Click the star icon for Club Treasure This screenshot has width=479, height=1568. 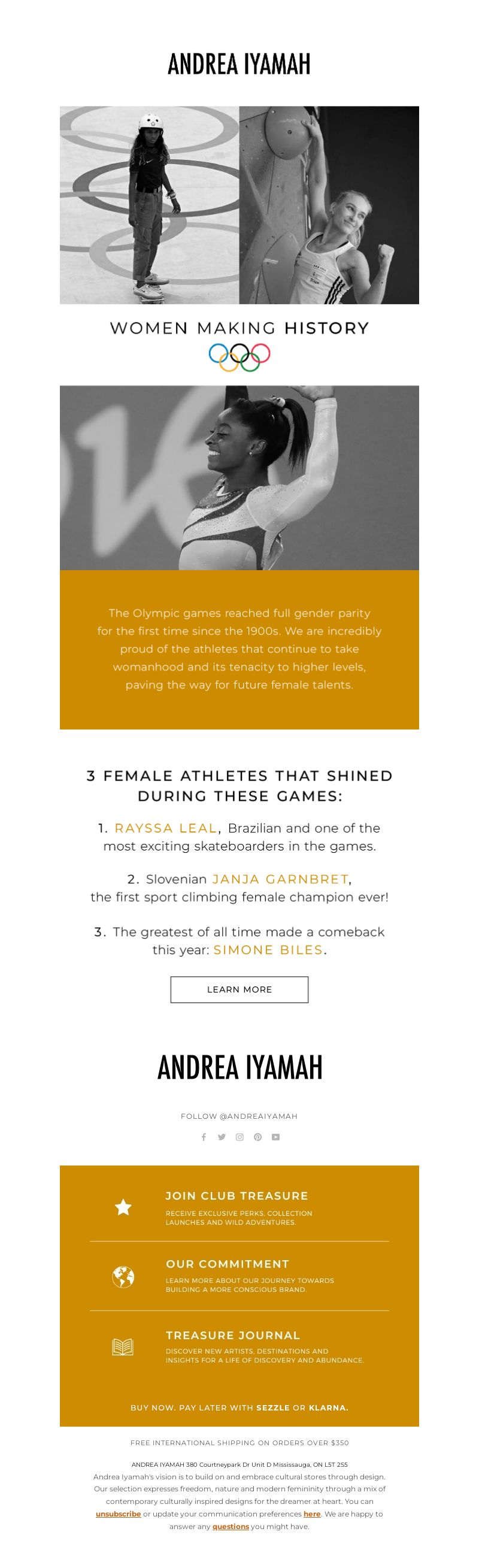click(x=123, y=1207)
